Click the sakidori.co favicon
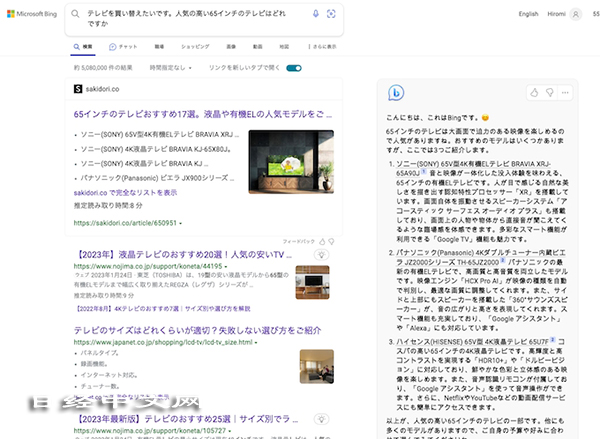 78,89
